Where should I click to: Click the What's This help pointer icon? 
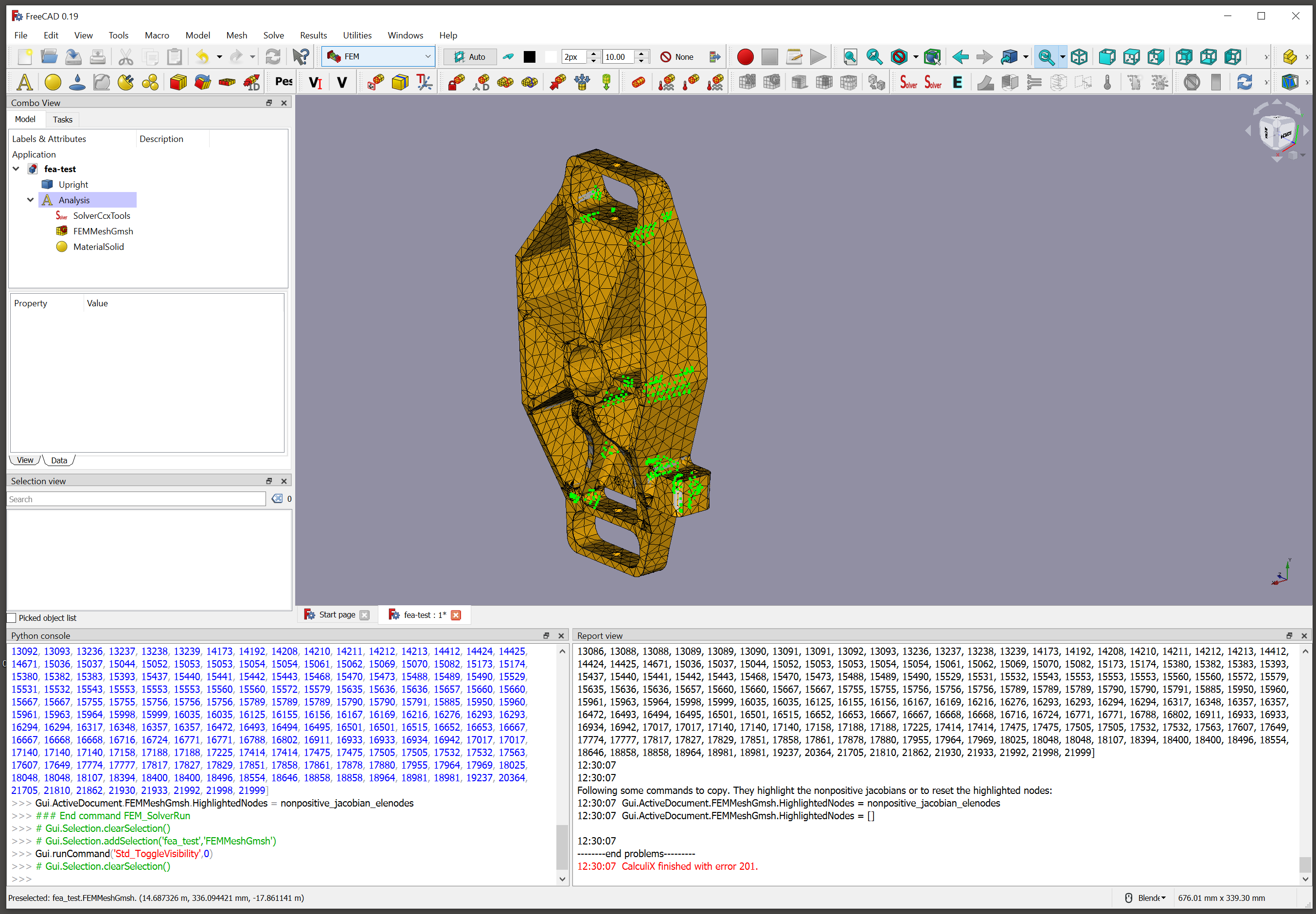(301, 57)
